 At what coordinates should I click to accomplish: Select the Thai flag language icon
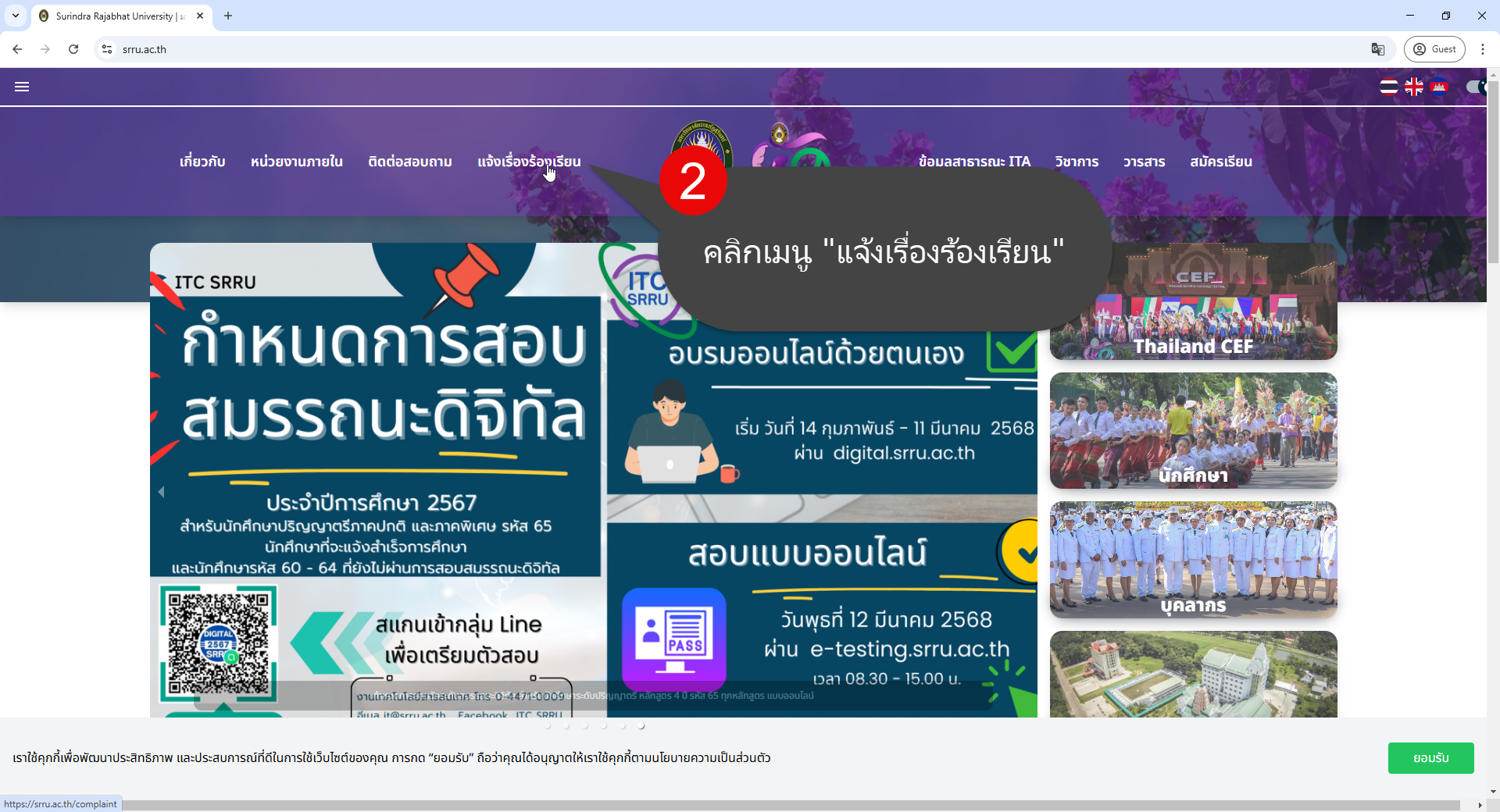[x=1389, y=87]
